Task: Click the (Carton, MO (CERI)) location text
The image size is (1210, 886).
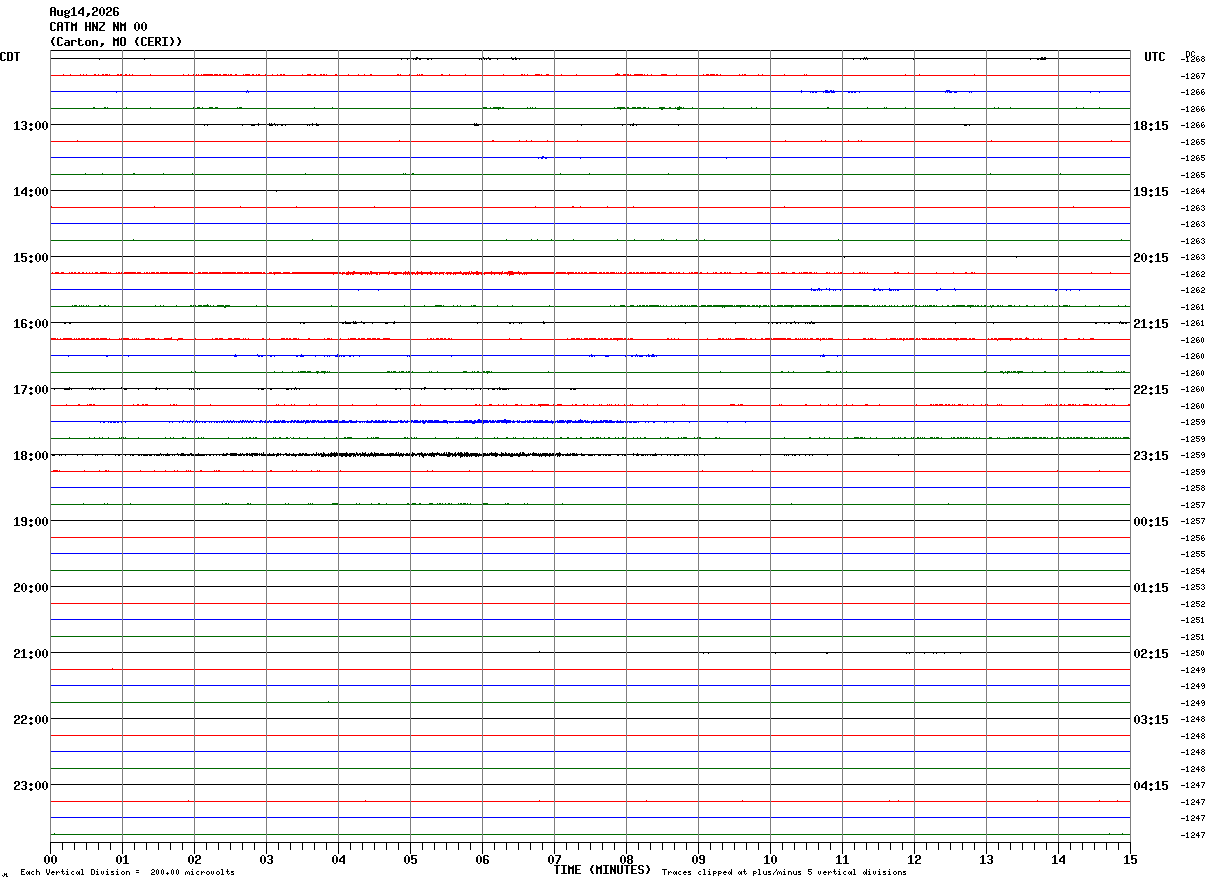Action: pyautogui.click(x=116, y=42)
